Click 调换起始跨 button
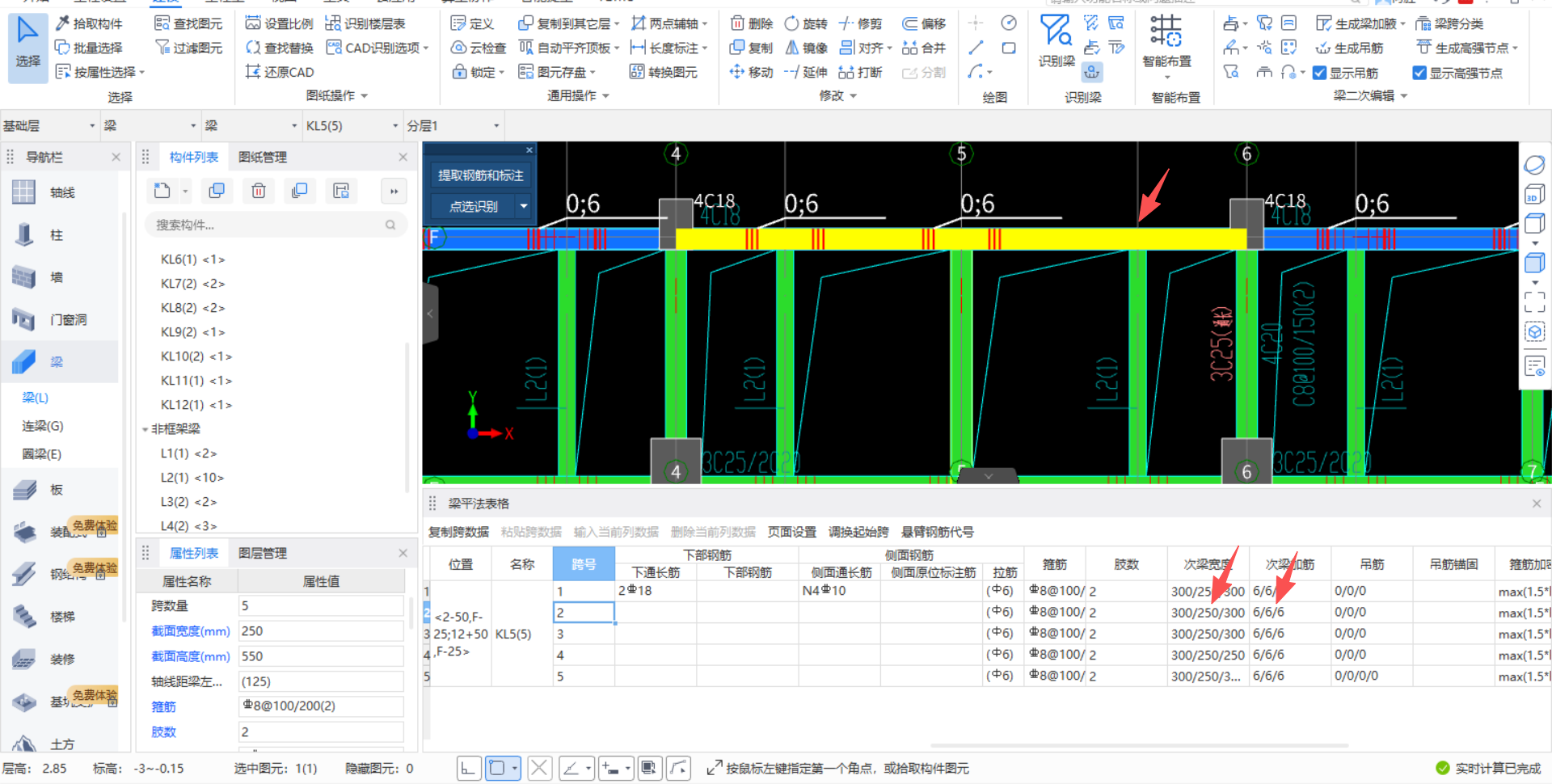The width and height of the screenshot is (1552, 784). click(858, 532)
